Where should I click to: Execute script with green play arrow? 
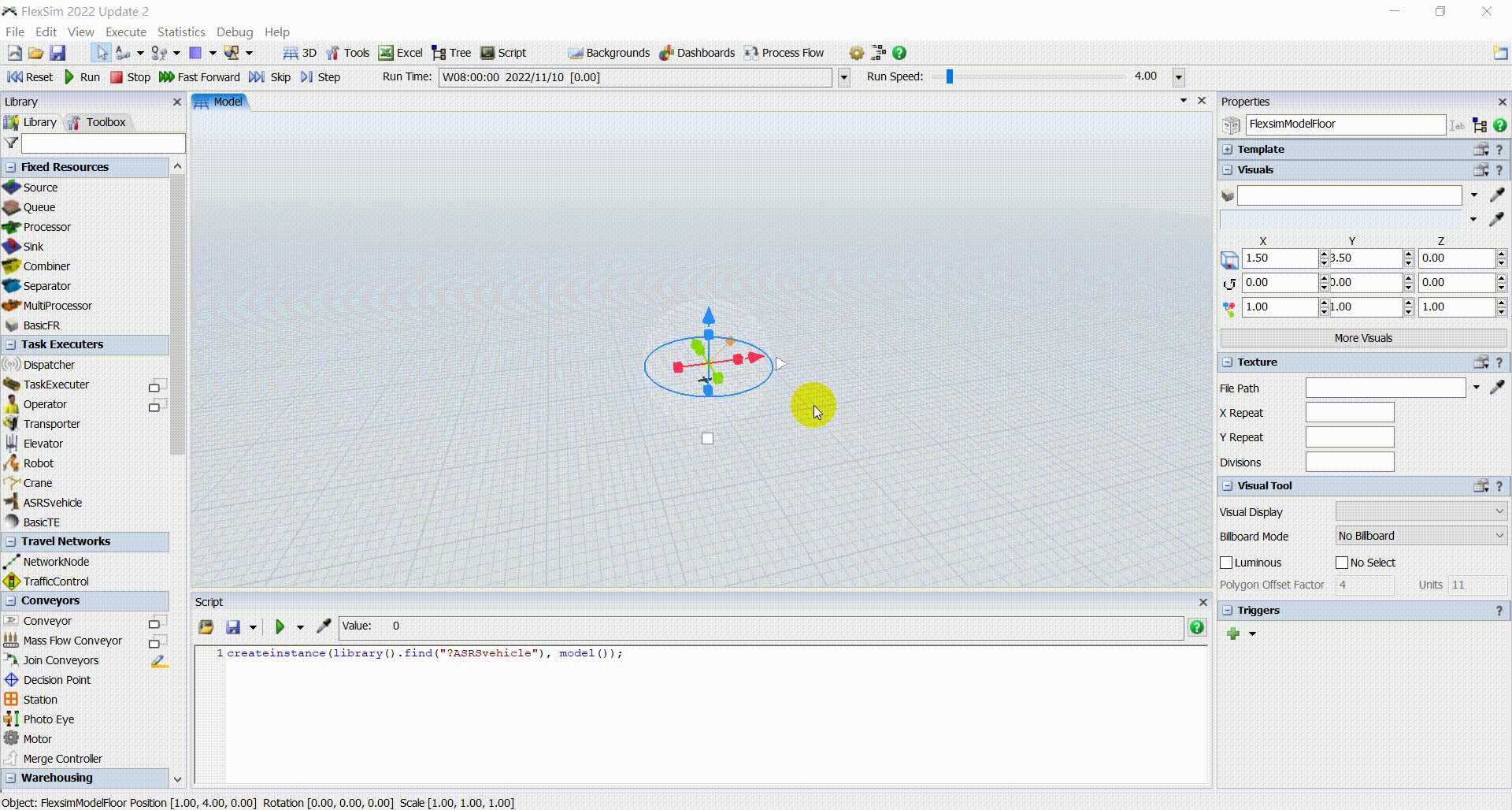pos(280,627)
